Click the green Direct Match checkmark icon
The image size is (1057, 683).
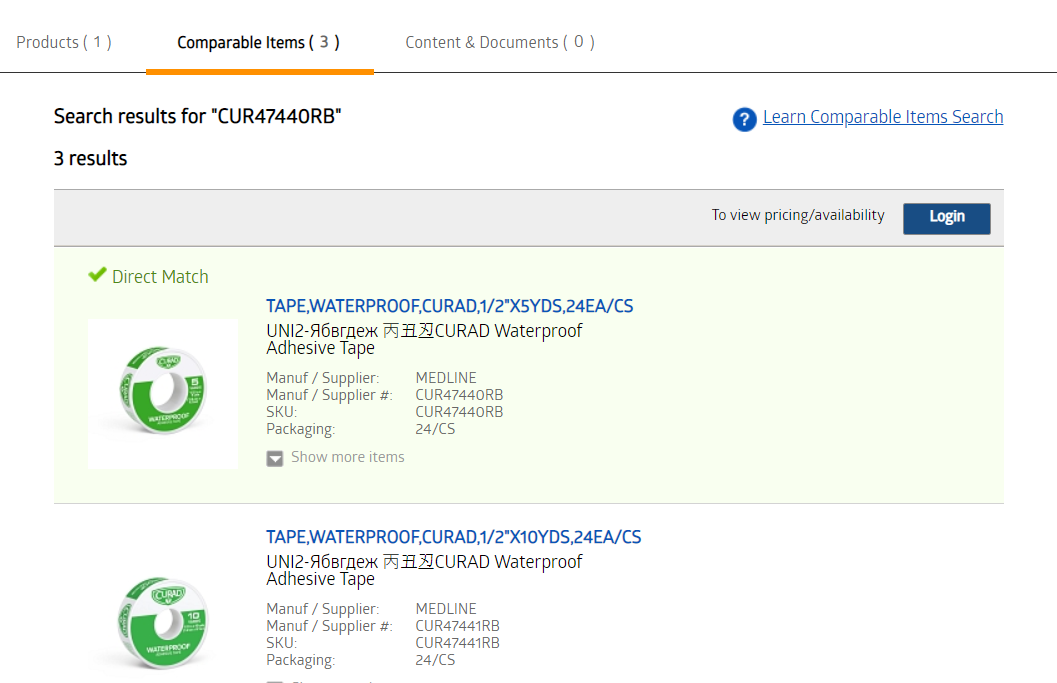[97, 274]
